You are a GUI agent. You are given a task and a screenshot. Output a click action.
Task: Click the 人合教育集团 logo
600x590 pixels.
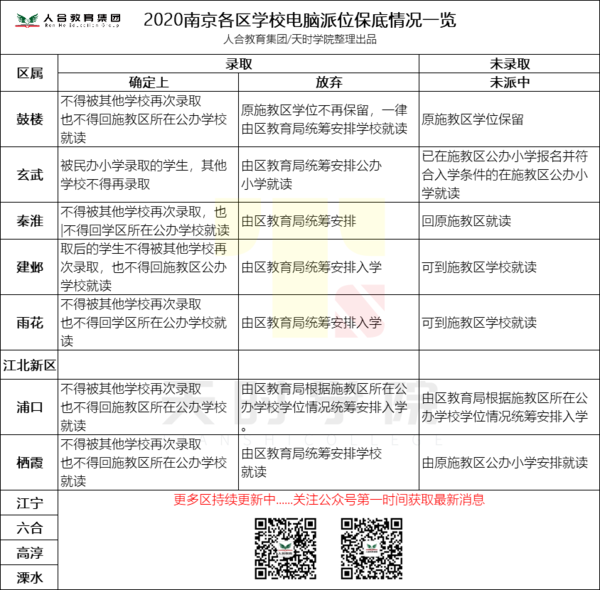tap(68, 20)
